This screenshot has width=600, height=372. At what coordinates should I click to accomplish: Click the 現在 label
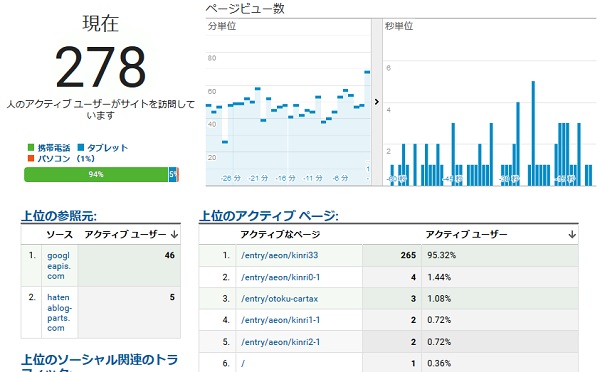(x=101, y=23)
